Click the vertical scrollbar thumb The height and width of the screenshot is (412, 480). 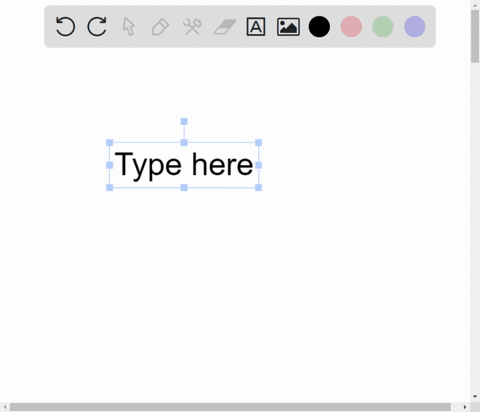(x=475, y=36)
